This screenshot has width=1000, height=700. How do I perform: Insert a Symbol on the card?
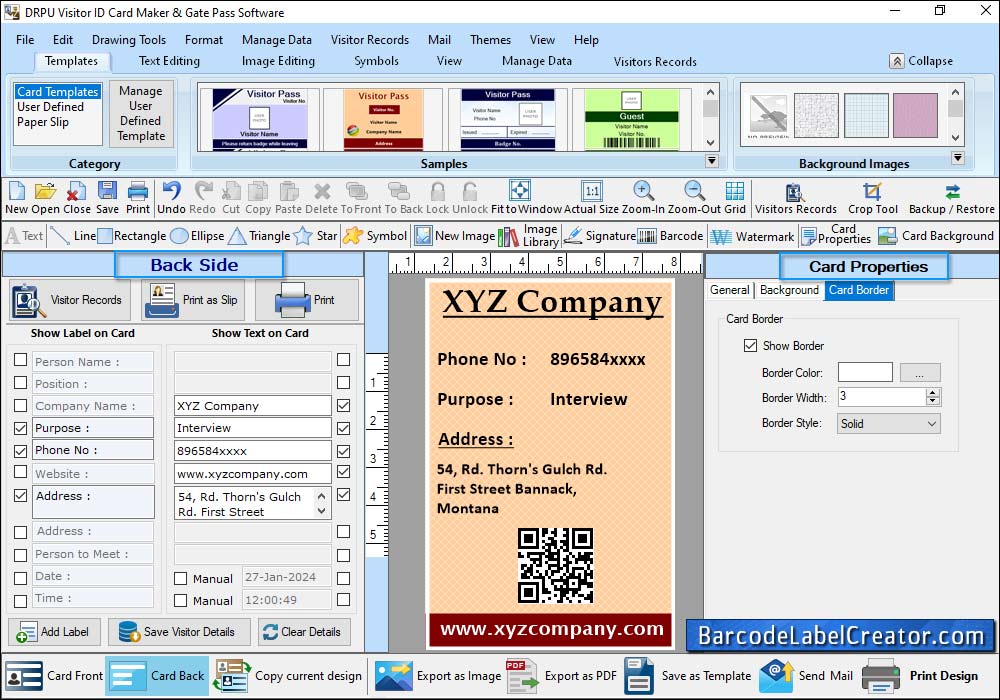[375, 236]
